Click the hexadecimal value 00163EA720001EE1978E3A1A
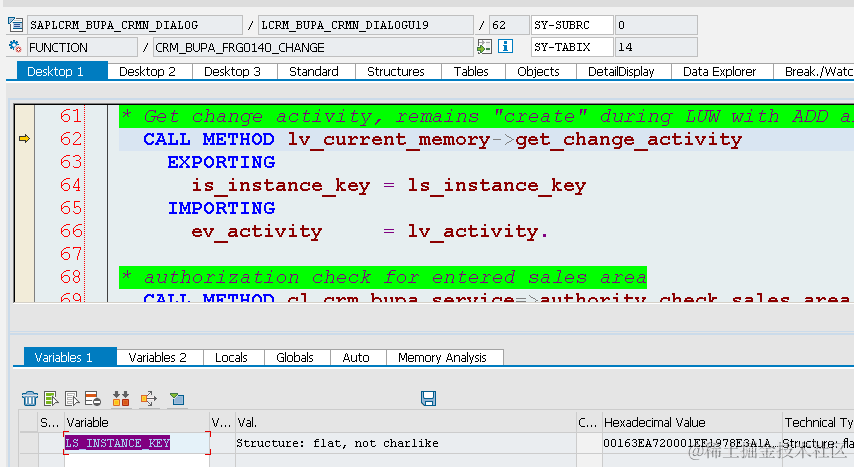This screenshot has height=467, width=854. coord(691,444)
